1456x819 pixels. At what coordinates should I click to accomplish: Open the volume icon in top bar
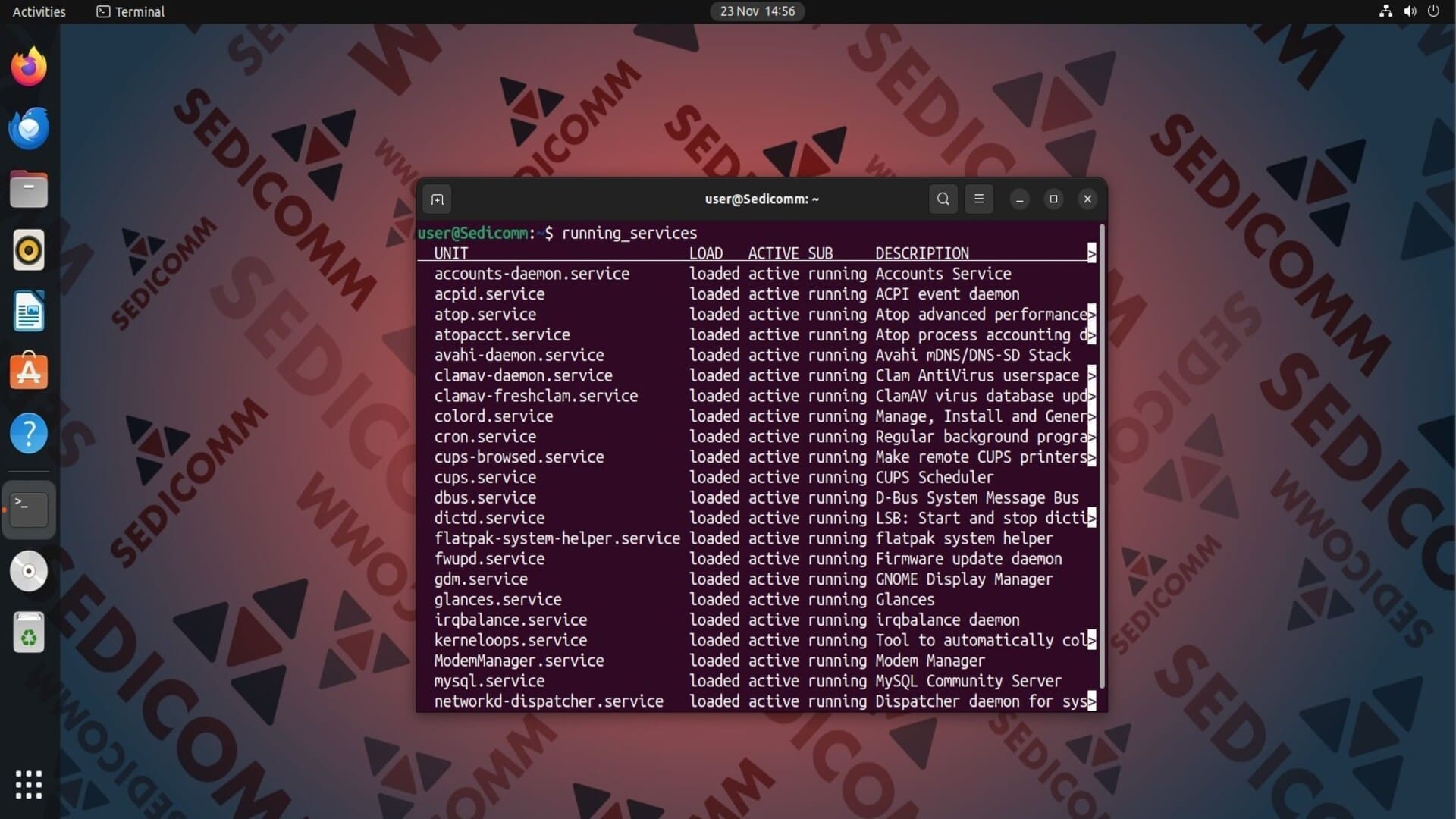tap(1410, 11)
